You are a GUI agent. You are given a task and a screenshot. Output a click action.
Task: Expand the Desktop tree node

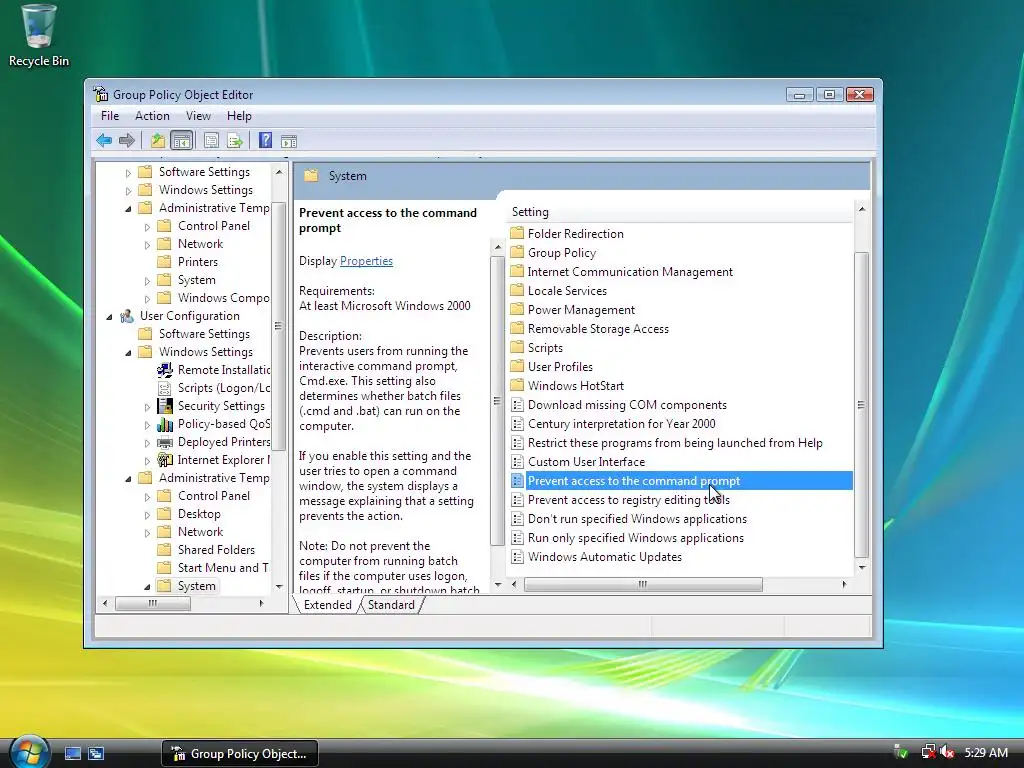coord(147,515)
